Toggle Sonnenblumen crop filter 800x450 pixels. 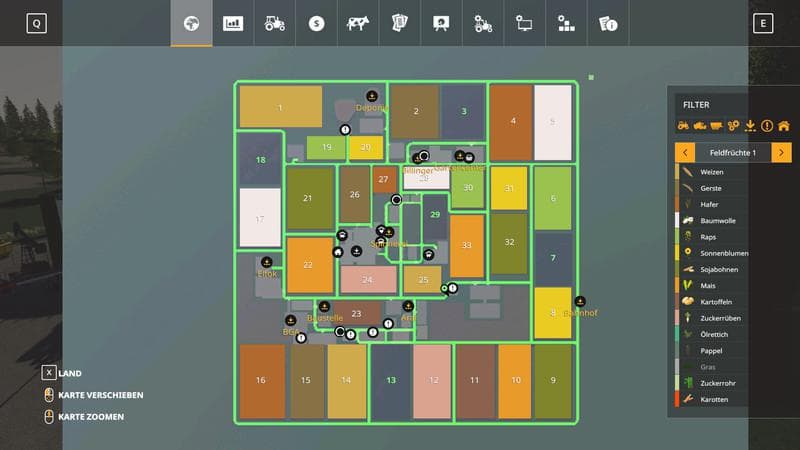(711, 253)
